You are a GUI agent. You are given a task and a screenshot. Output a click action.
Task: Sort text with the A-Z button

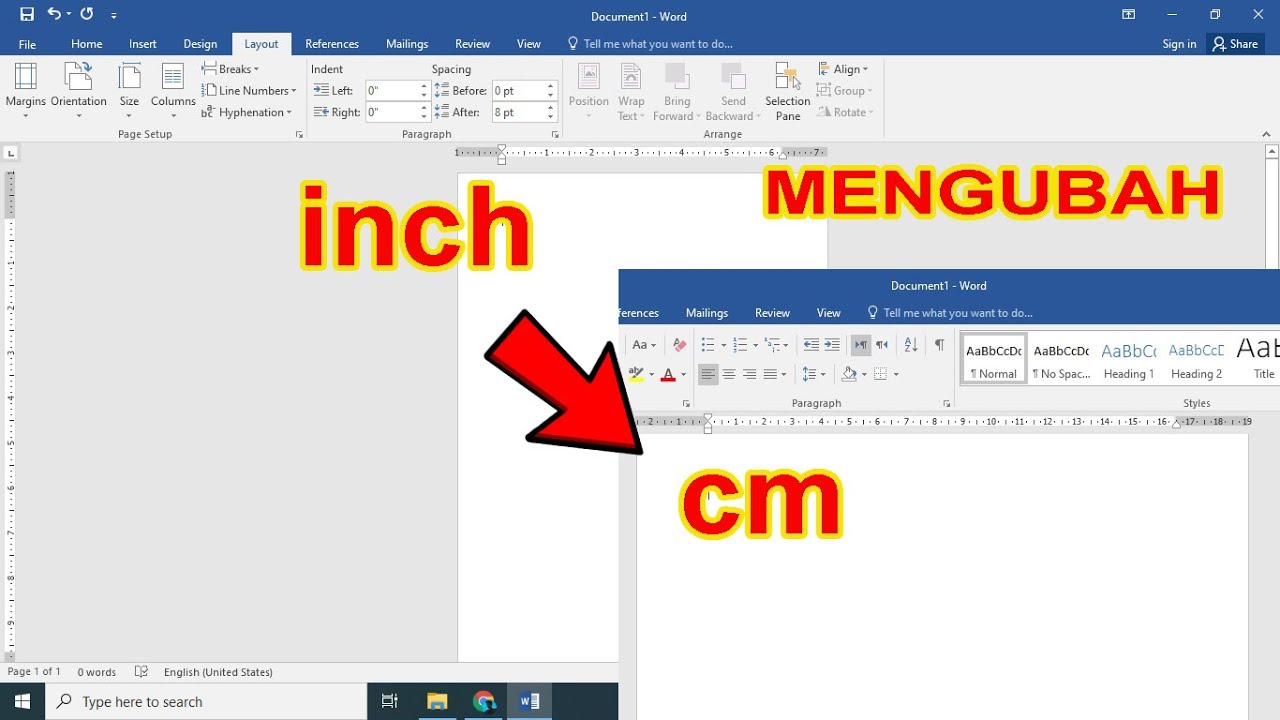(910, 345)
